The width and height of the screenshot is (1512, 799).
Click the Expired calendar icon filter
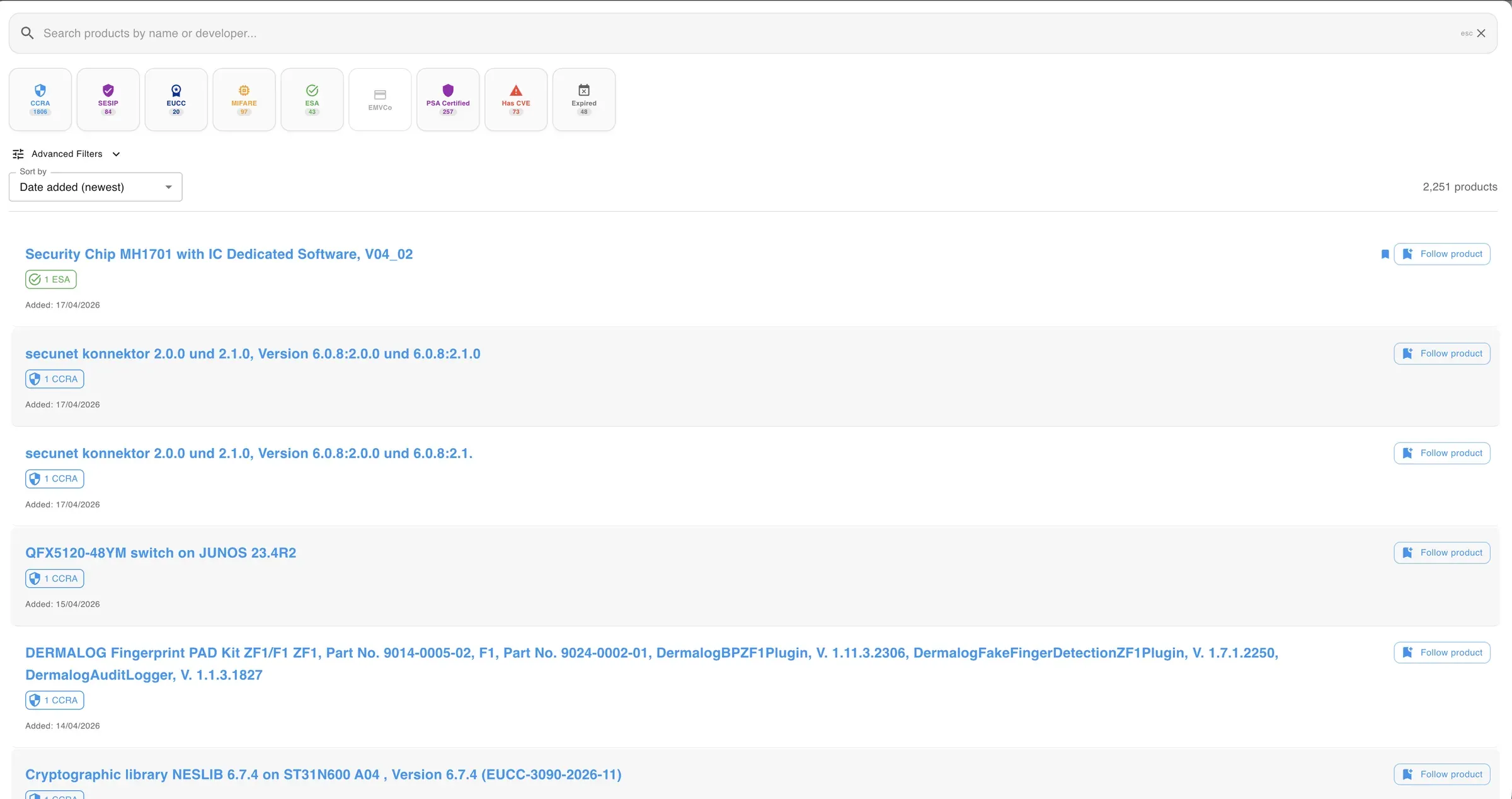(584, 90)
